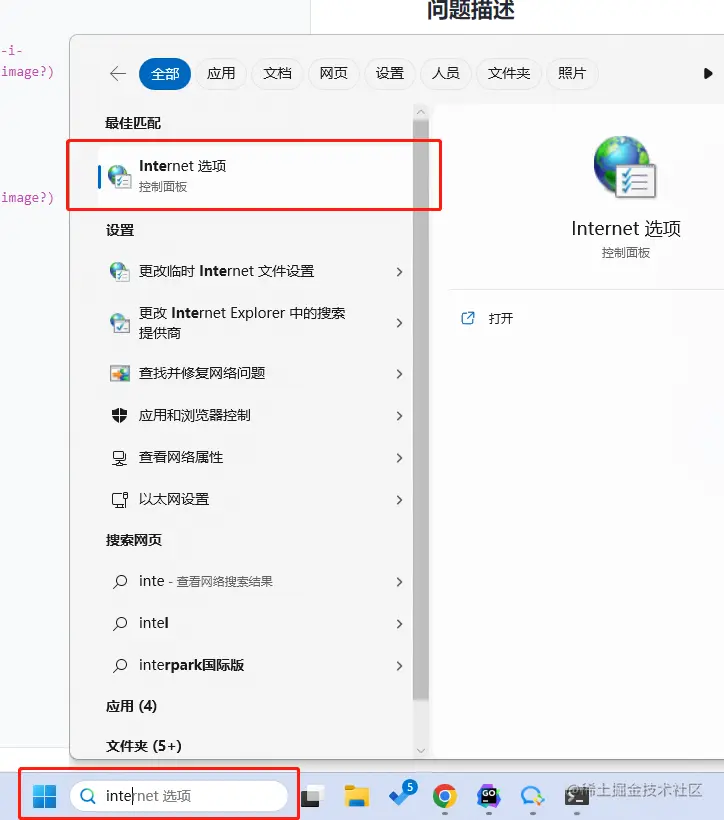This screenshot has width=724, height=820.
Task: Expand the 应用 (4) results group
Action: click(131, 706)
